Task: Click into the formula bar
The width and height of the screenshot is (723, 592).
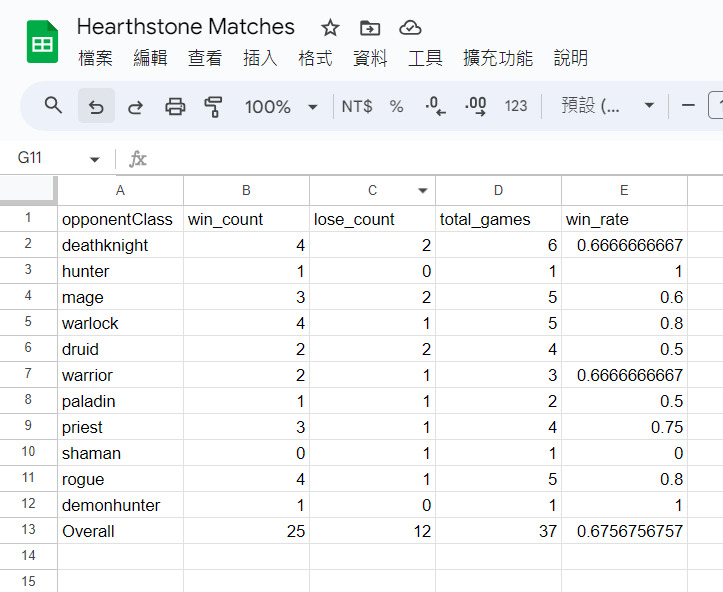Action: (x=433, y=159)
